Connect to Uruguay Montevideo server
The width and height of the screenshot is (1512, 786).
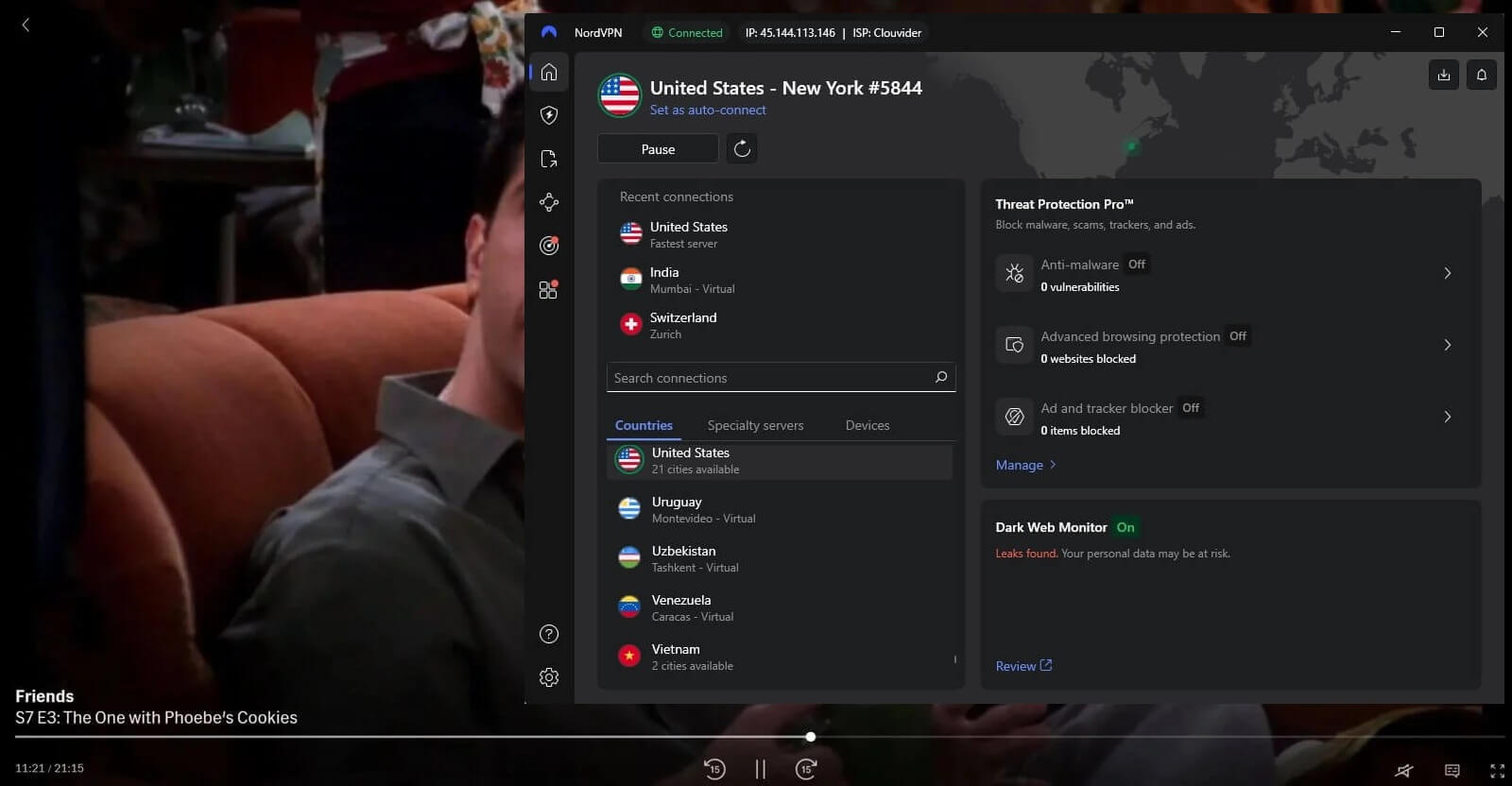coord(780,509)
